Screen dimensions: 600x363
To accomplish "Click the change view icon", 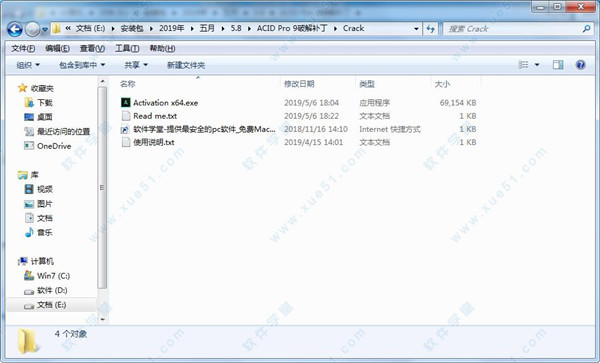I will tap(523, 65).
